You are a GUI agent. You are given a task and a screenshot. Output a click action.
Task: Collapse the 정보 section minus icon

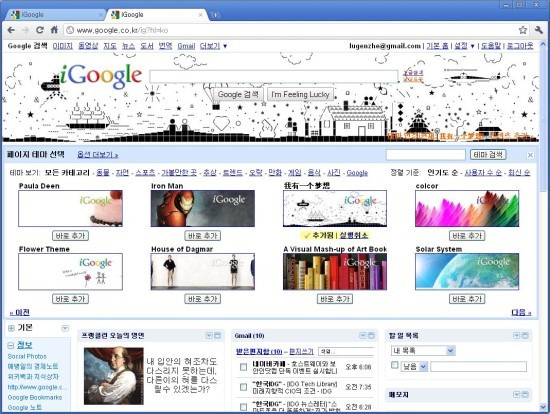11,346
